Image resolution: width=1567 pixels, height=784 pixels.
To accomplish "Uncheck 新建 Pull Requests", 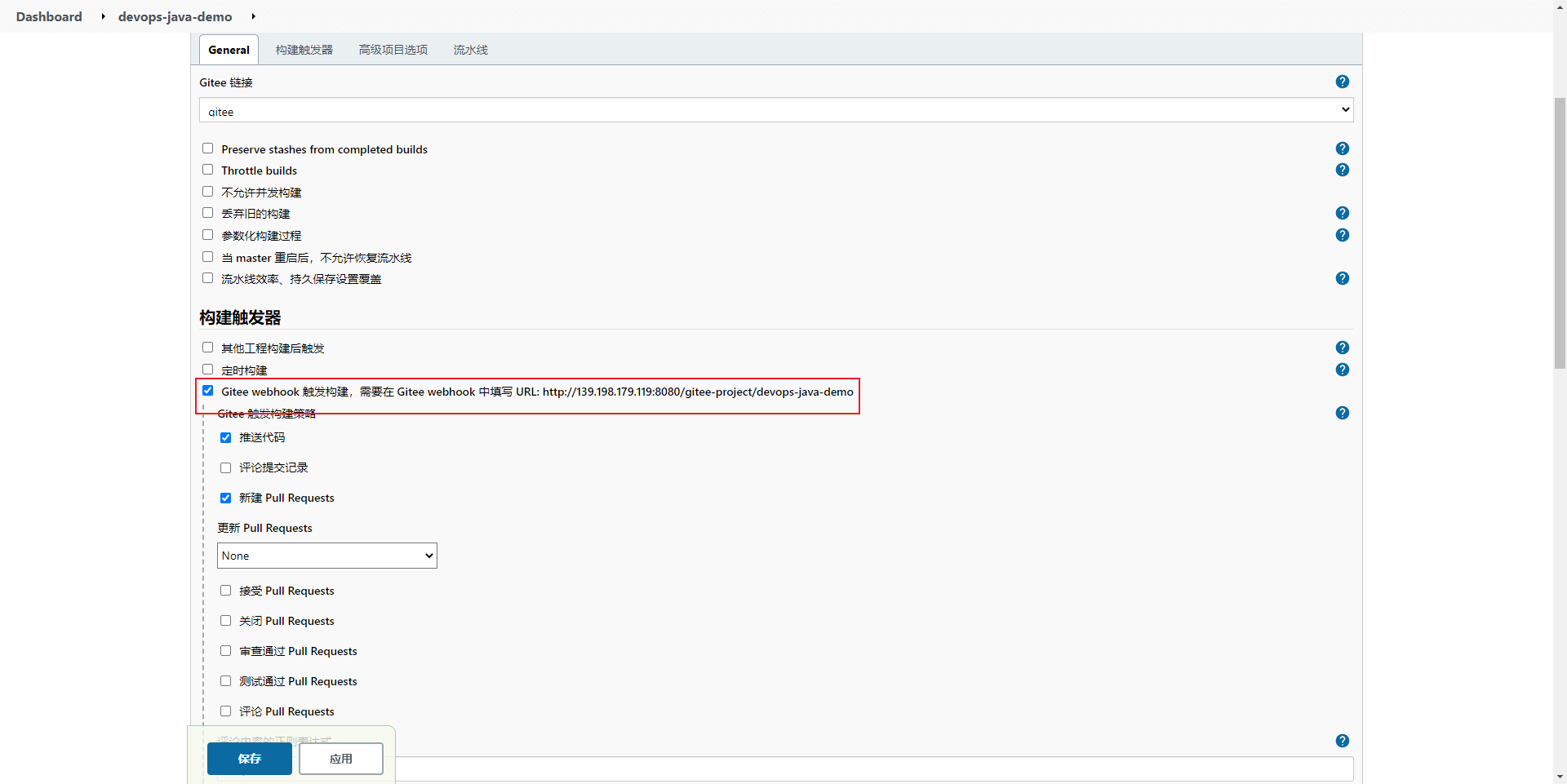I will [x=225, y=498].
